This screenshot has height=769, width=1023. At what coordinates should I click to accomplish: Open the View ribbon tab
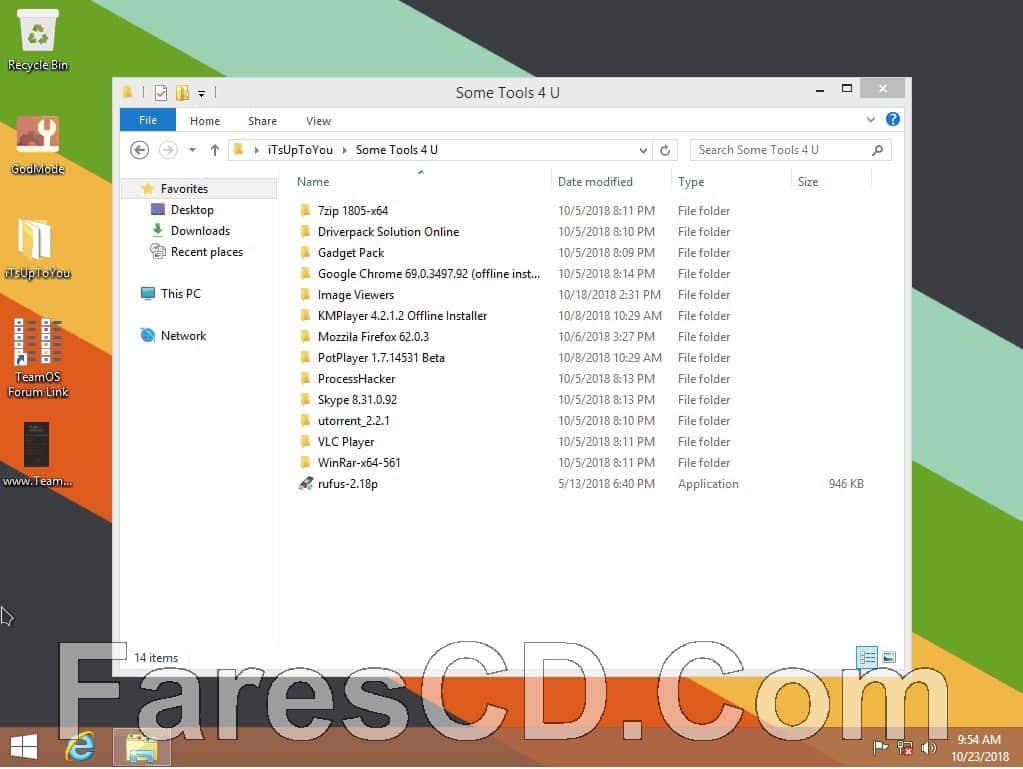coord(318,121)
